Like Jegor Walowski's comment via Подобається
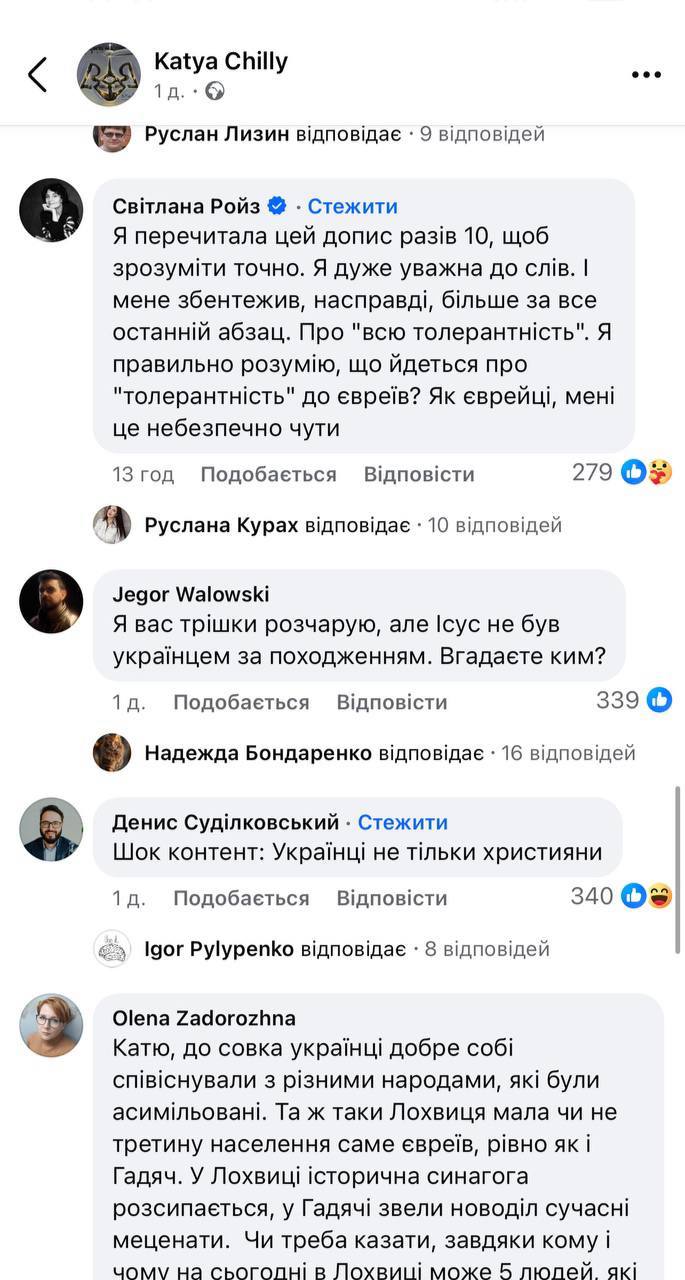The image size is (685, 1280). click(x=241, y=702)
